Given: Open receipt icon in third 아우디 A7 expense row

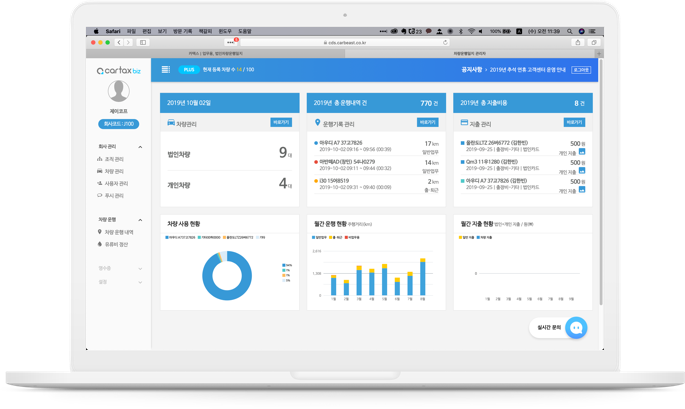Looking at the screenshot, I should [x=582, y=190].
